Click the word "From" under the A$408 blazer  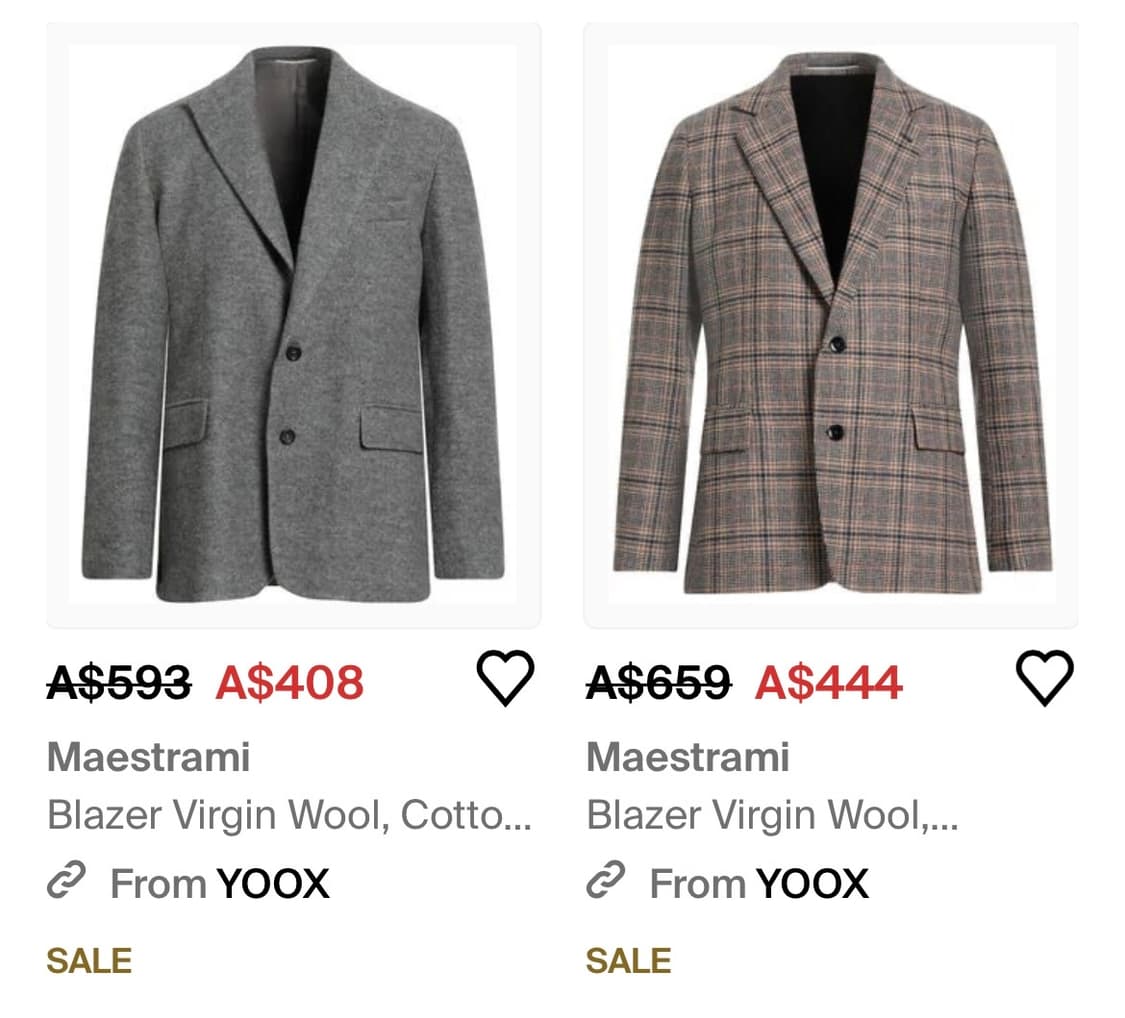click(x=159, y=884)
